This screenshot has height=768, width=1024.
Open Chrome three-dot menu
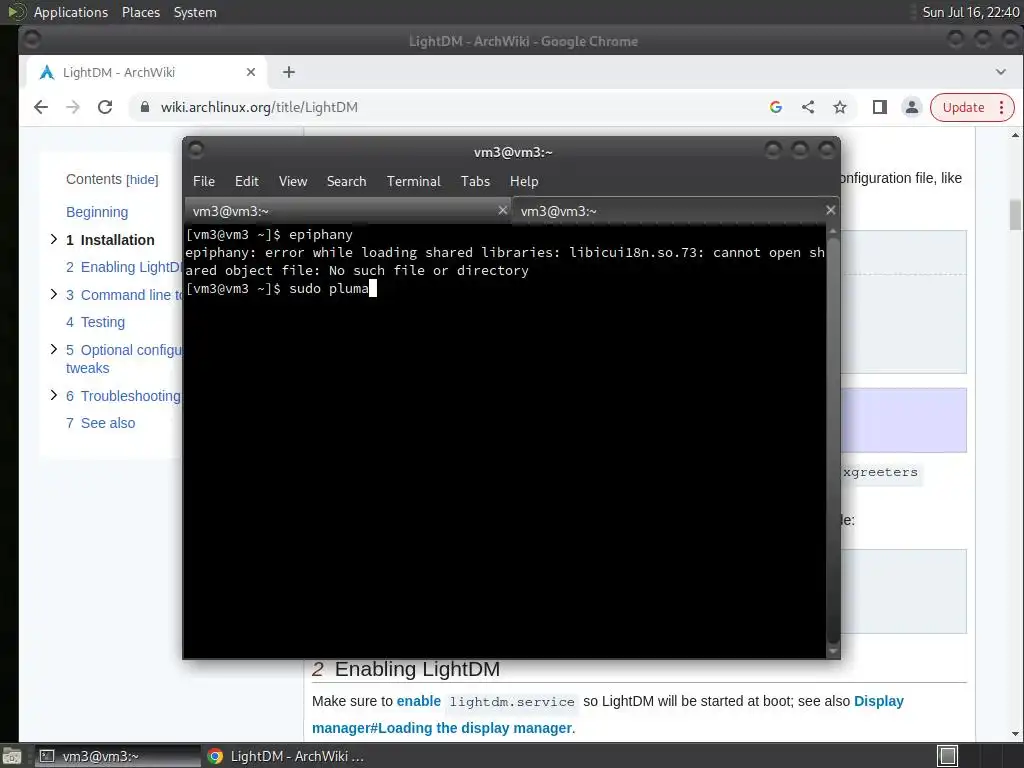point(1001,107)
